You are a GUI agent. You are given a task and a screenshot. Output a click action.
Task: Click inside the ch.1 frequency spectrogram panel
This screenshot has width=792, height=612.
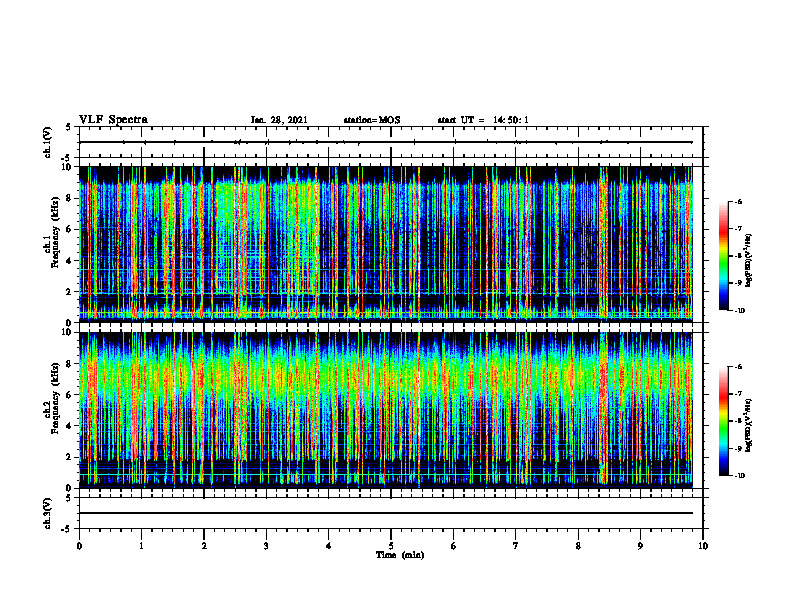386,244
